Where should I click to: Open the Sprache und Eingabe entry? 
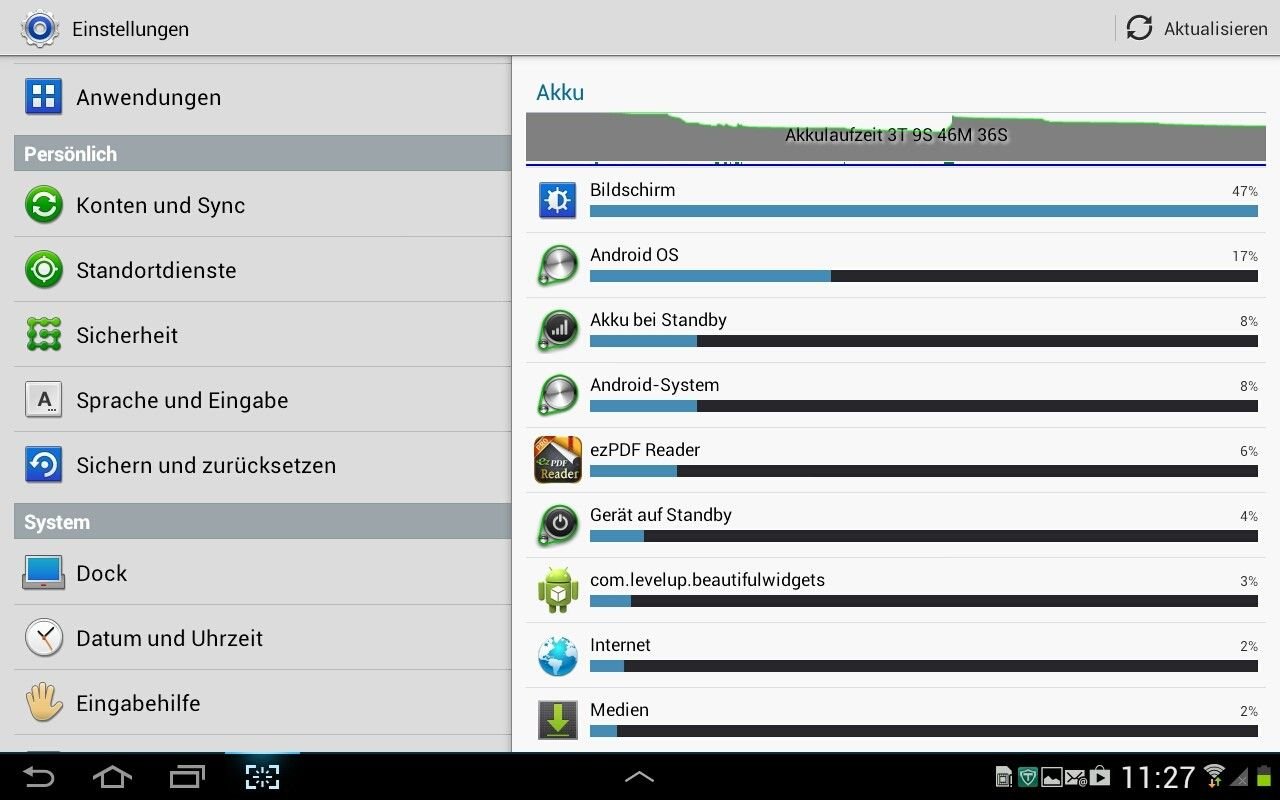point(262,400)
